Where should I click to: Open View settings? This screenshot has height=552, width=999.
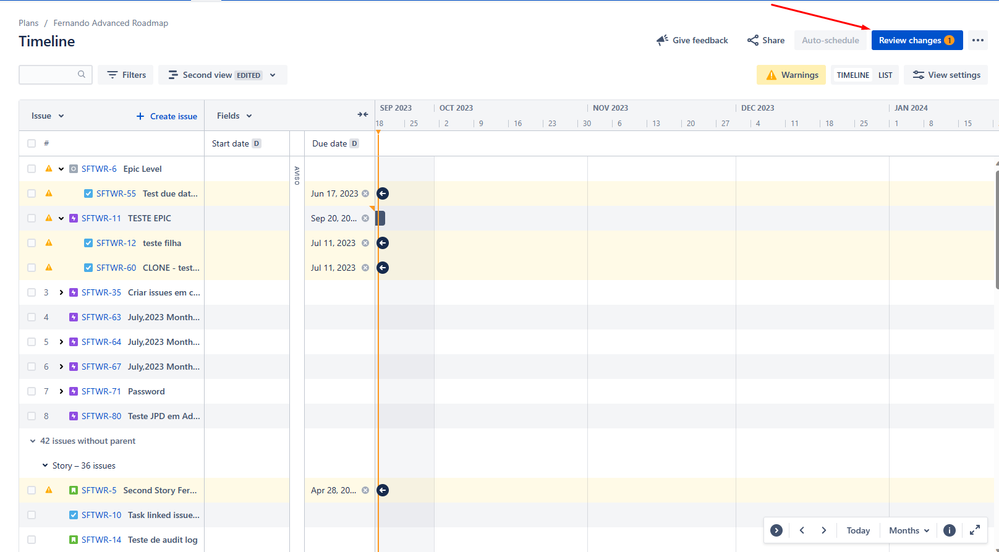pyautogui.click(x=946, y=75)
